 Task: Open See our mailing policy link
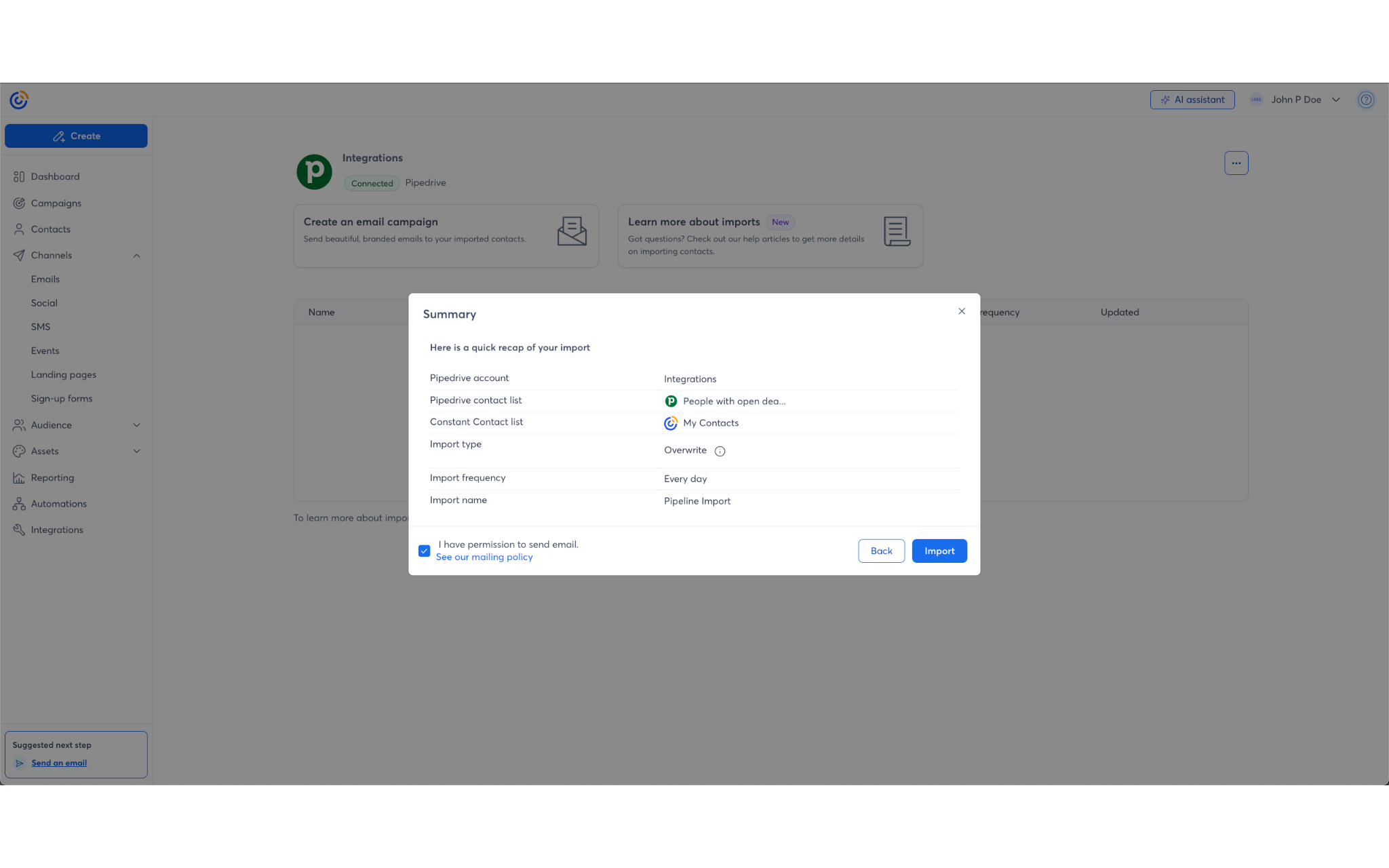point(484,557)
